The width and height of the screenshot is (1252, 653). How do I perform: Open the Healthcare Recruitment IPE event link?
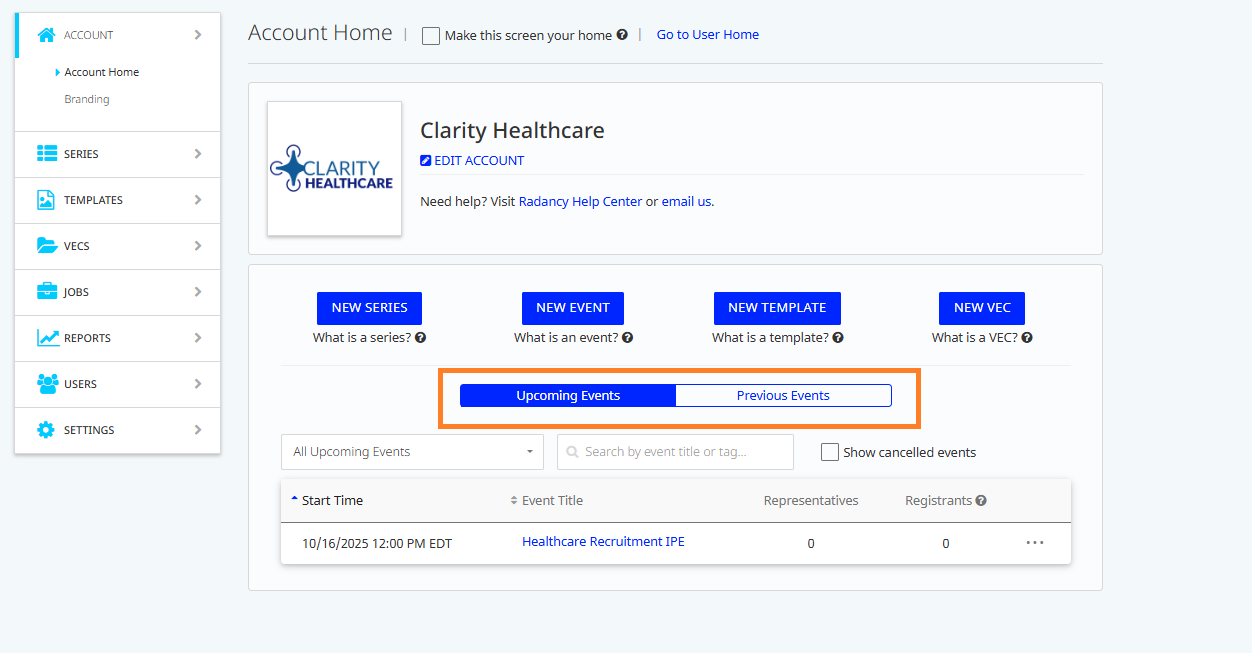[603, 542]
